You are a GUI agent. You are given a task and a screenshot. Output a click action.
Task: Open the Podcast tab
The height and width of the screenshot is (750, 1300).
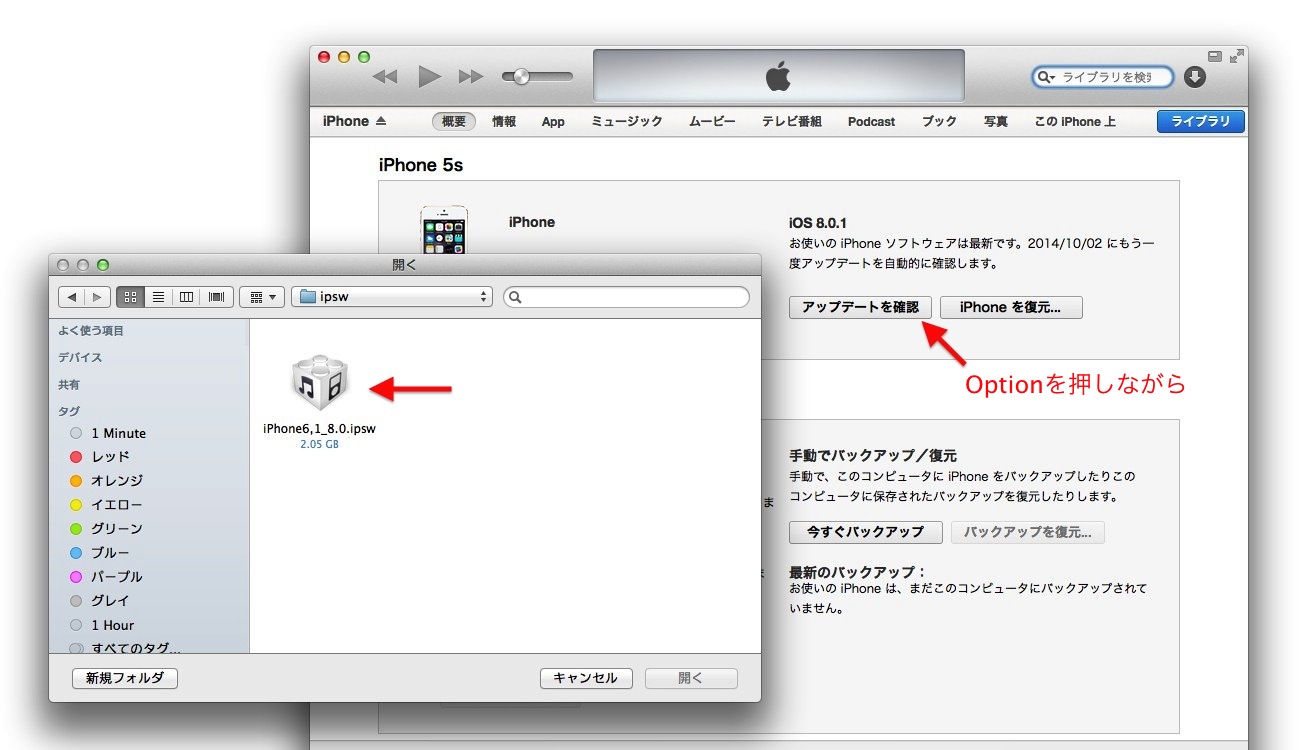pyautogui.click(x=872, y=121)
